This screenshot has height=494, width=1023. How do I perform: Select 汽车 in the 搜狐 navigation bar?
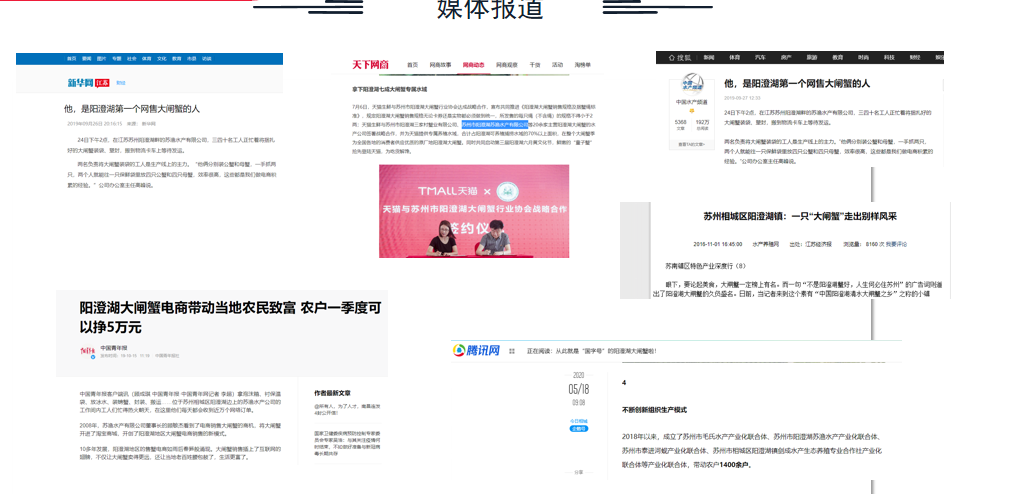tap(760, 58)
